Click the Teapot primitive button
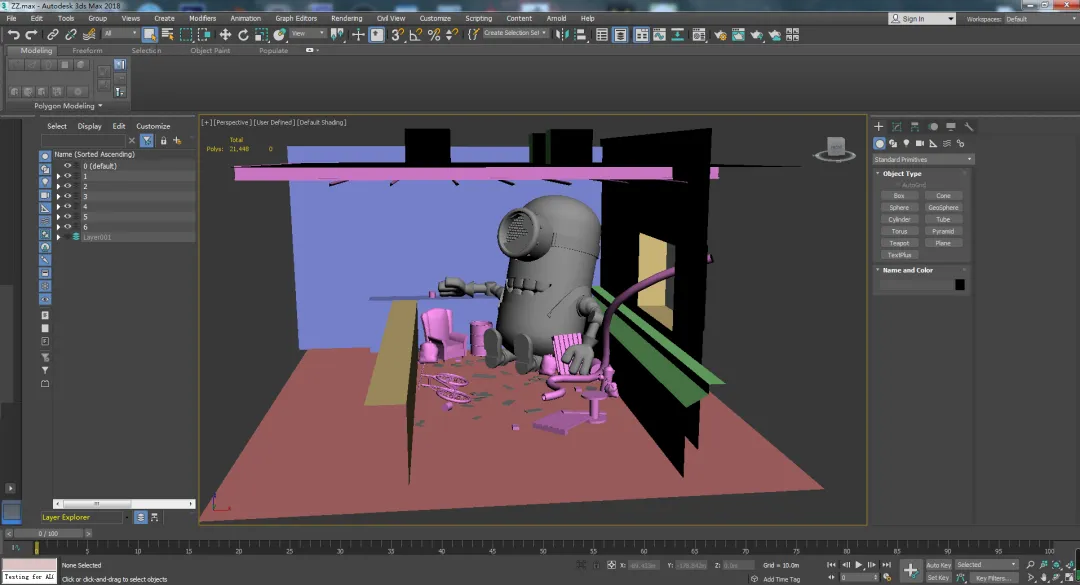 pos(899,243)
